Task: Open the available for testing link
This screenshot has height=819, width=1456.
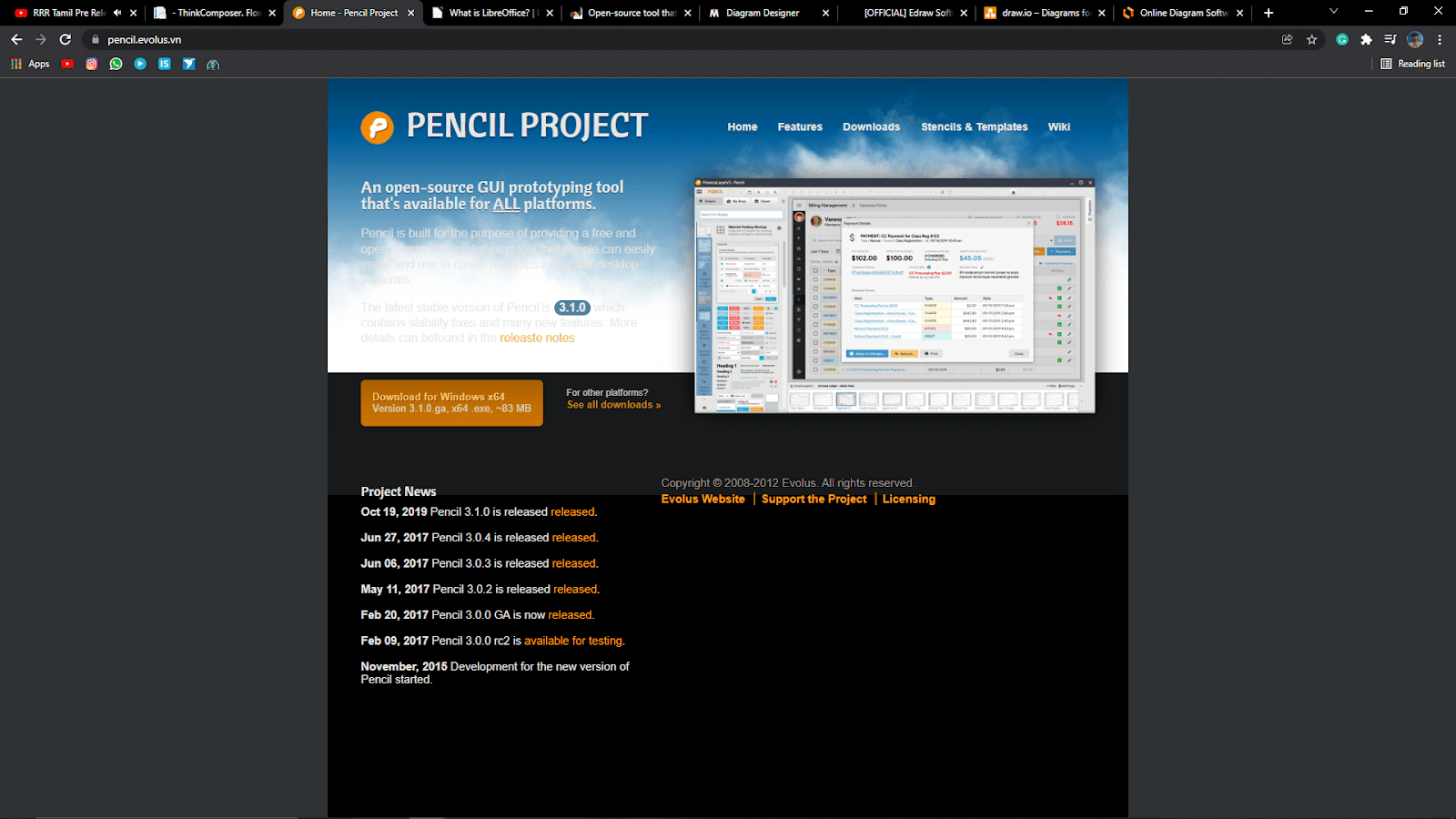Action: [x=573, y=641]
